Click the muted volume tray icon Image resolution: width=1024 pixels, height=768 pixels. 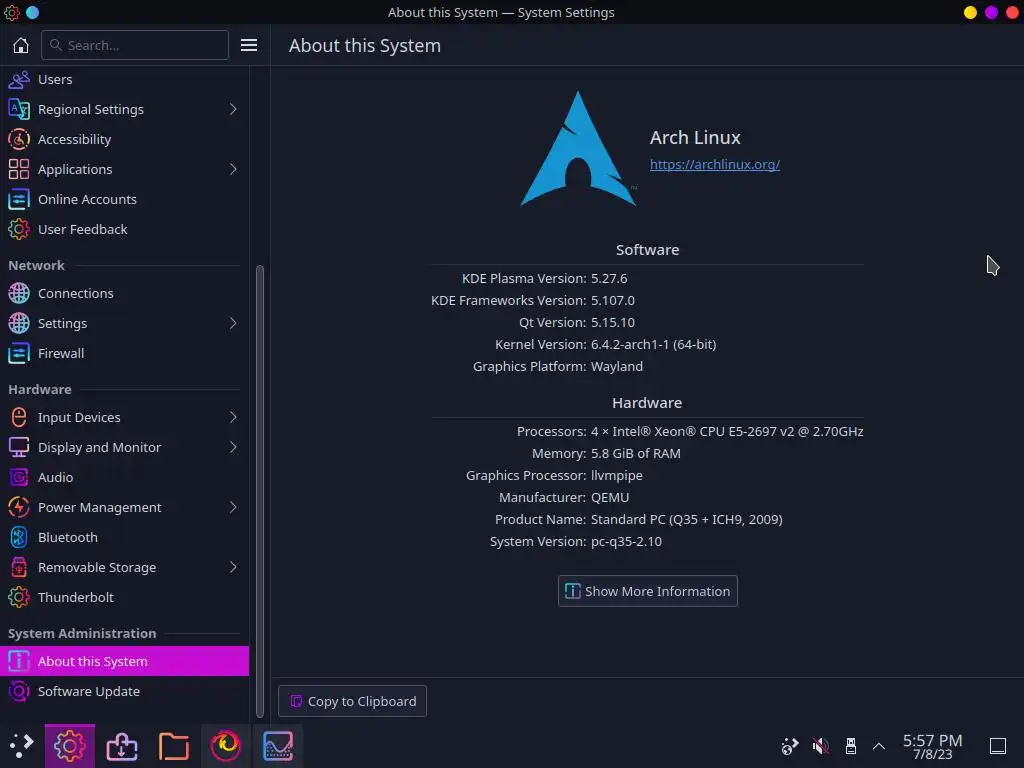tap(820, 746)
